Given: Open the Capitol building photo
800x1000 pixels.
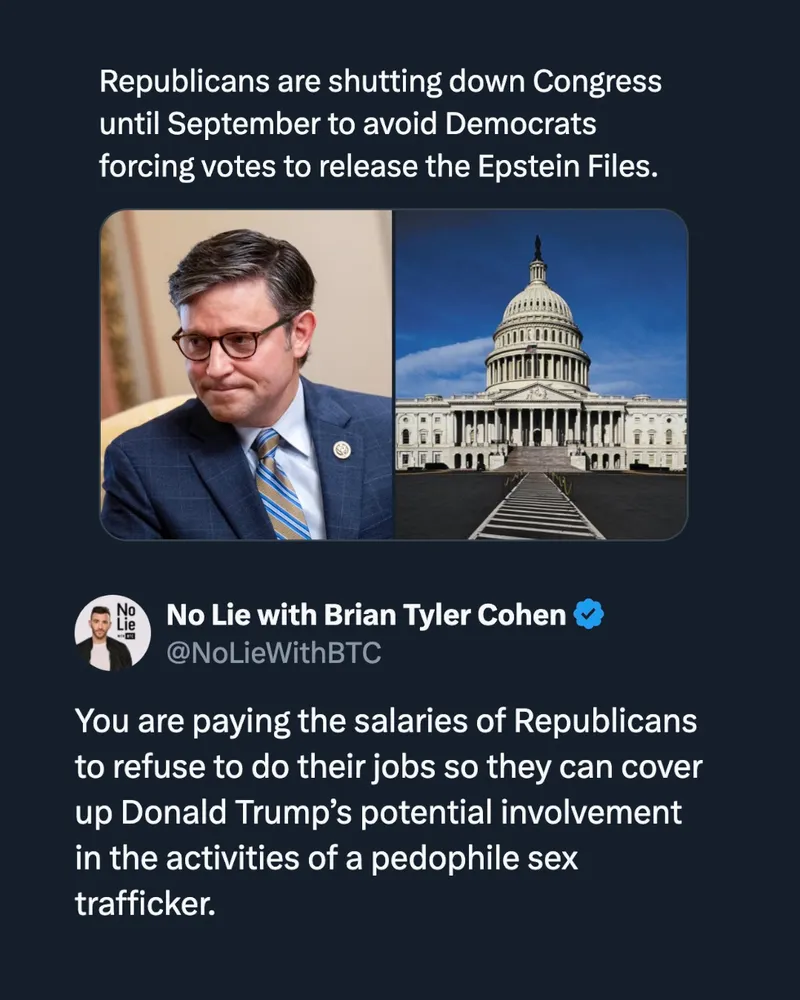Looking at the screenshot, I should [x=542, y=375].
